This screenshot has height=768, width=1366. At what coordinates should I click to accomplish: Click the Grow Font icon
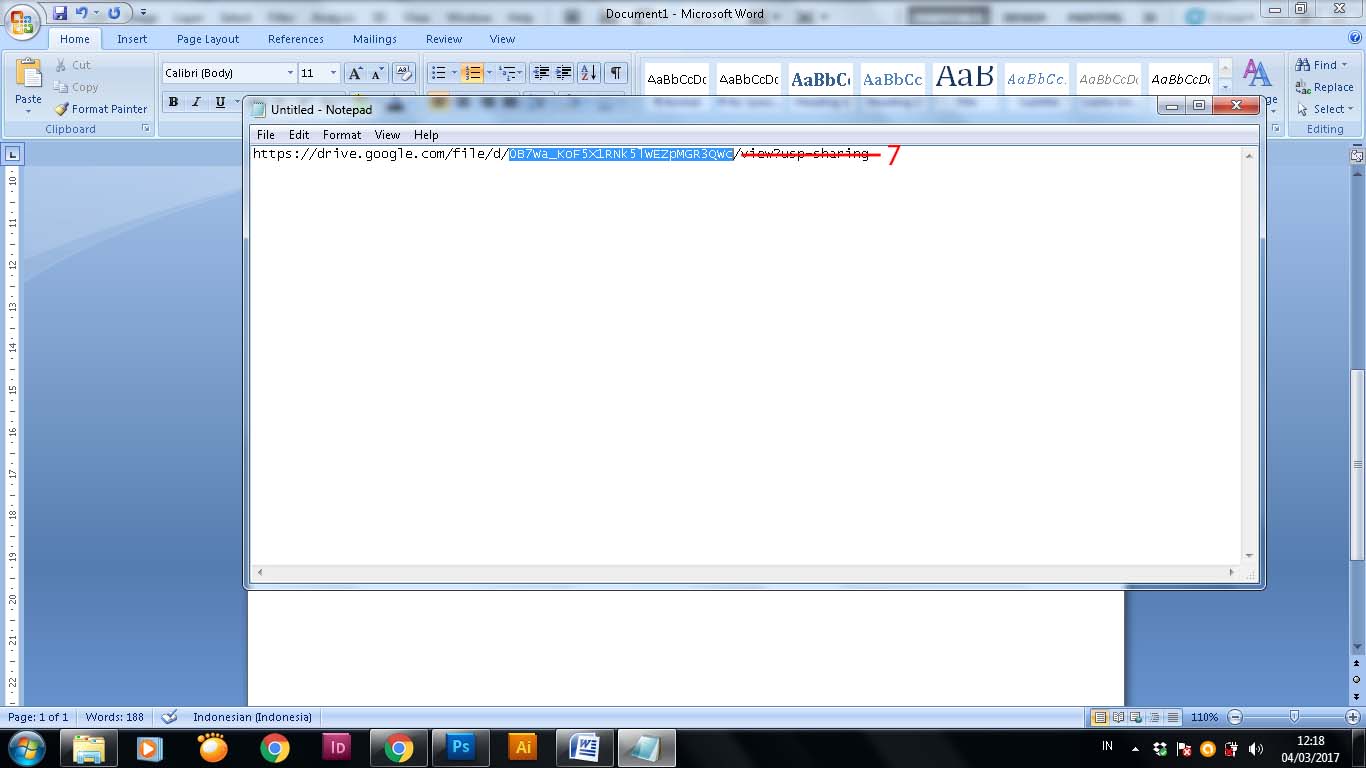[x=355, y=73]
